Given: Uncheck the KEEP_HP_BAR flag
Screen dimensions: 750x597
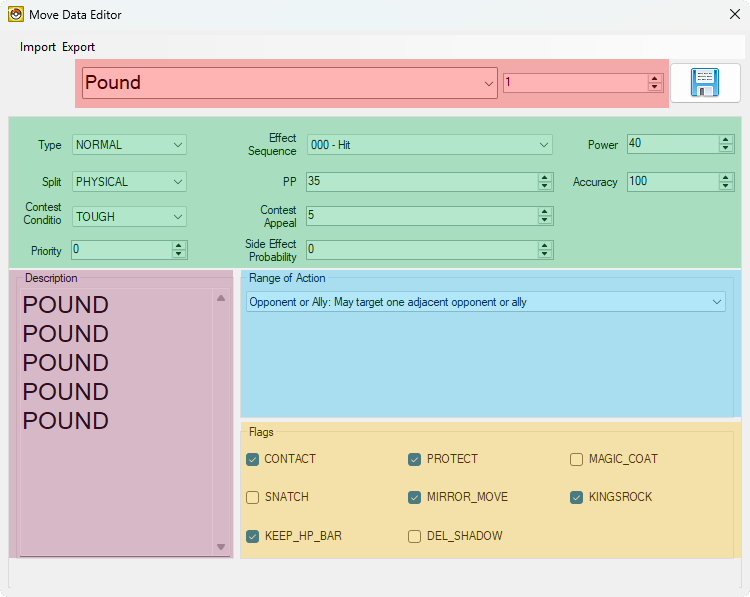Looking at the screenshot, I should pos(253,536).
